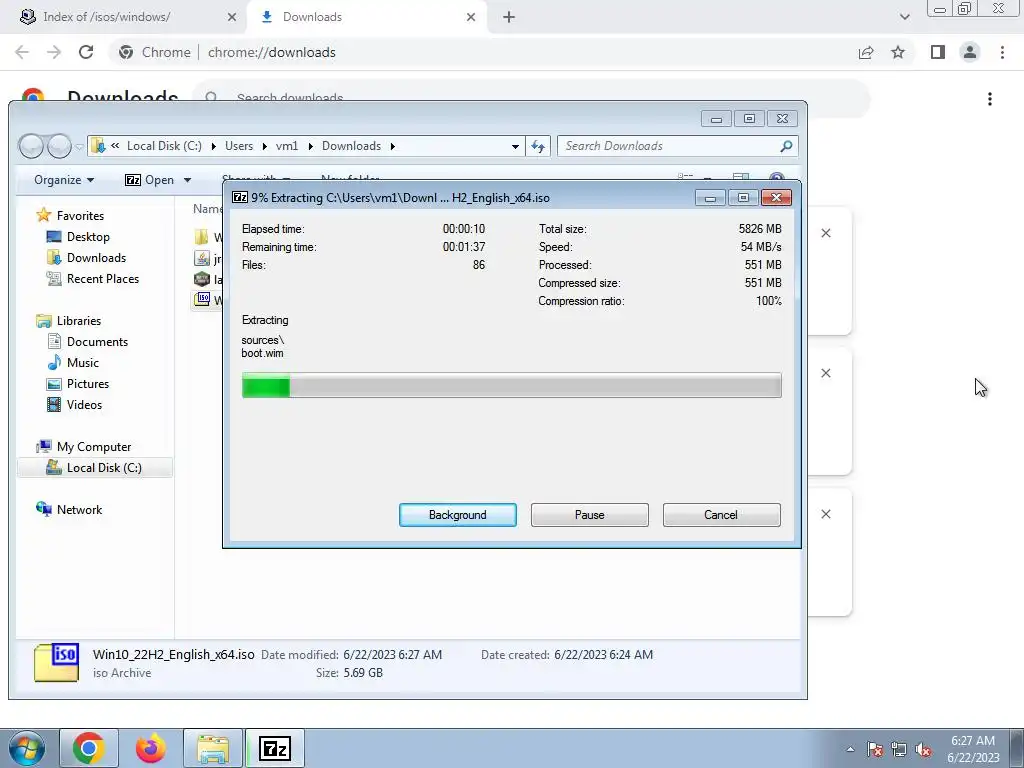
Task: Open a new Chrome tab
Action: point(509,17)
